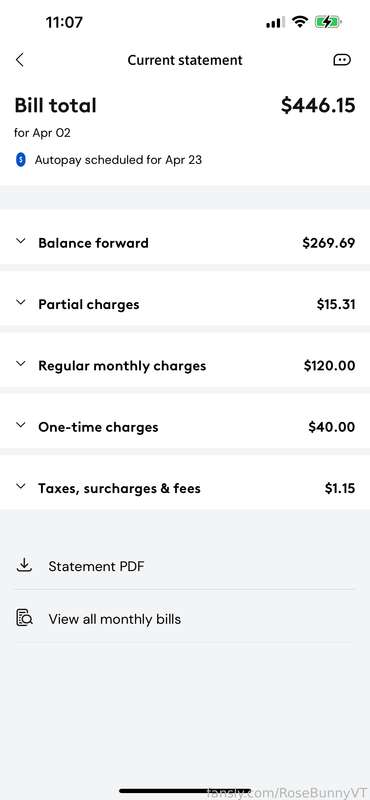
Task: Tap the blue autopay dollar icon
Action: tap(20, 160)
